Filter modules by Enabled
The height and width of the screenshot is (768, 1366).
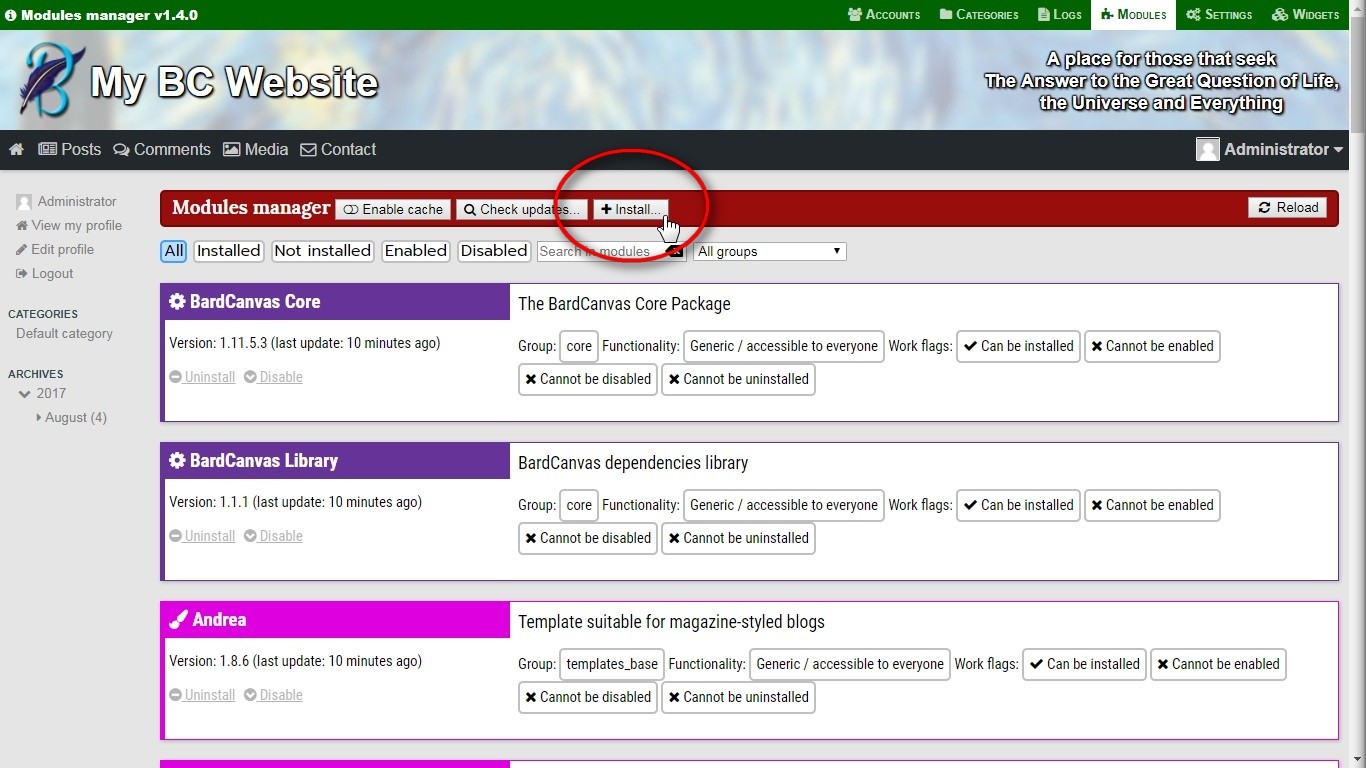(415, 251)
